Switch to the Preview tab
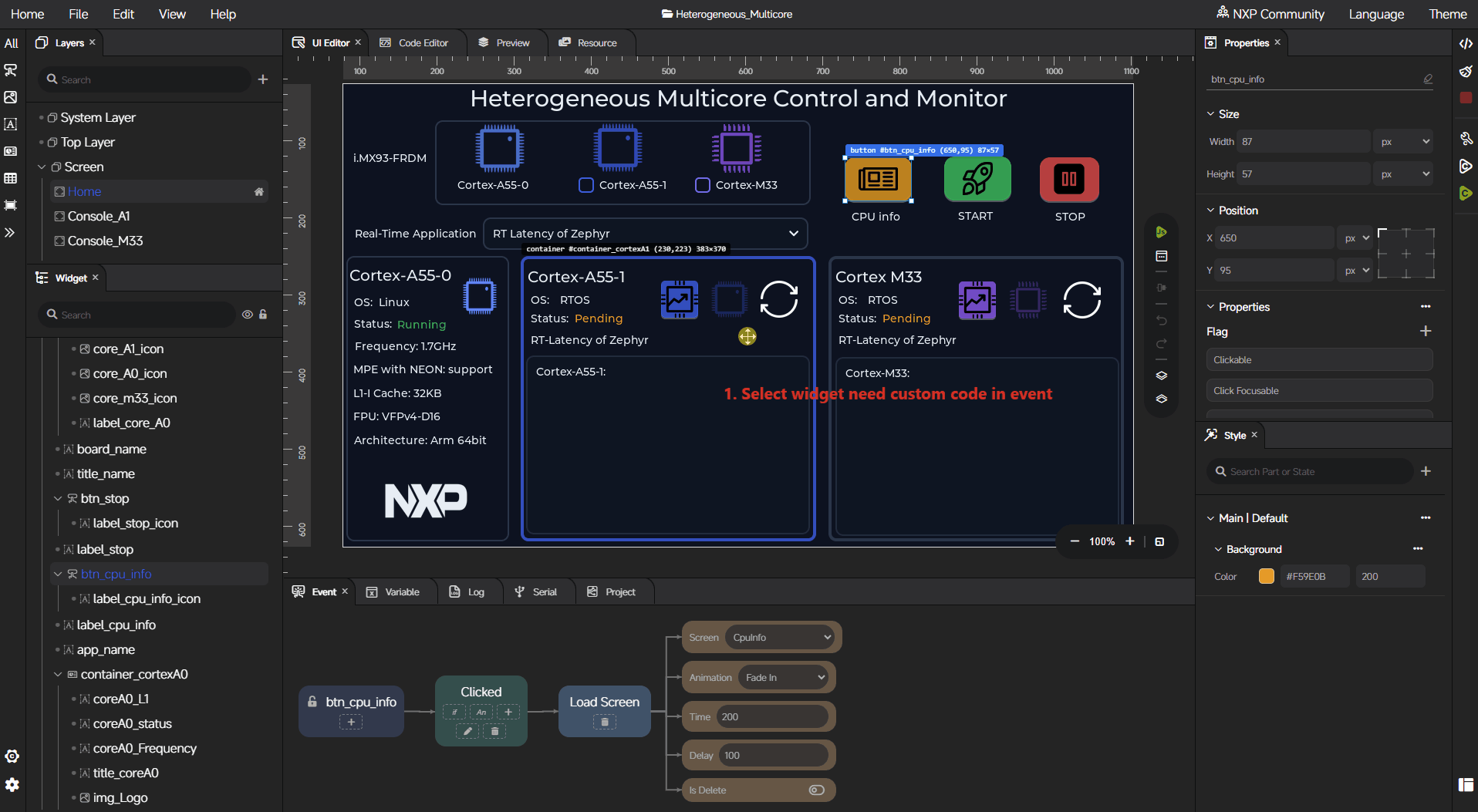Viewport: 1478px width, 812px height. pyautogui.click(x=504, y=42)
